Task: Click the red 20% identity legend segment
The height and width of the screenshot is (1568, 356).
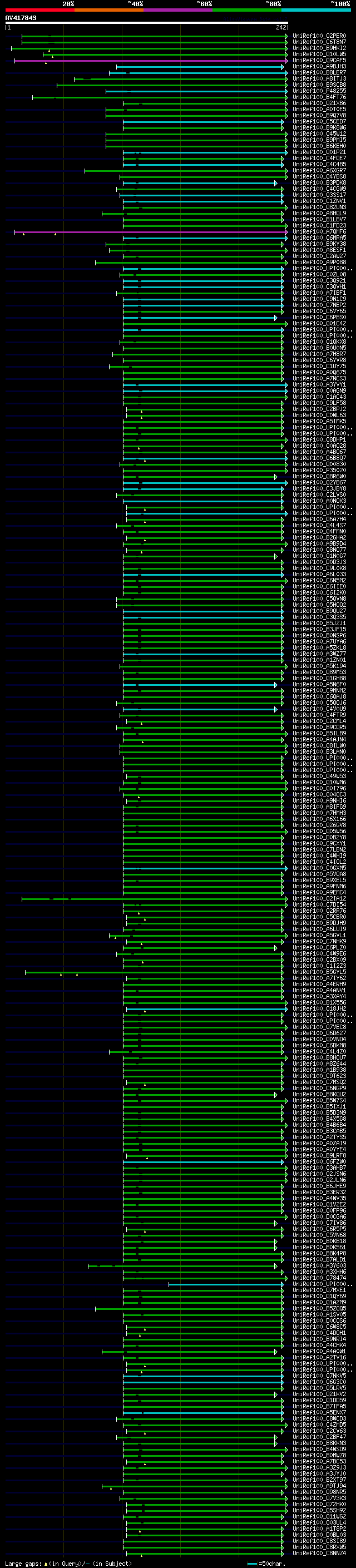Action: coord(39,11)
